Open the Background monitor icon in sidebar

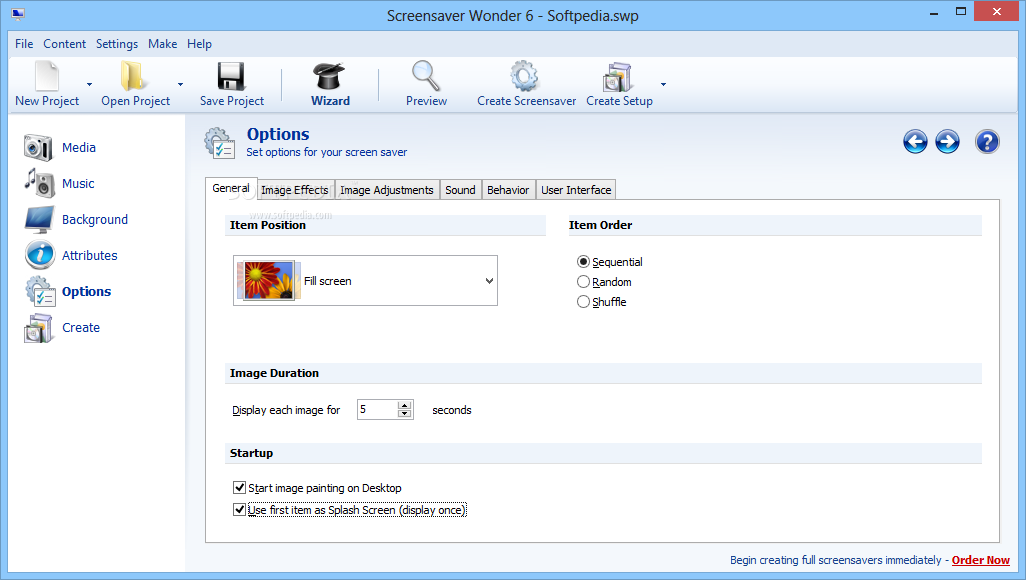point(39,219)
